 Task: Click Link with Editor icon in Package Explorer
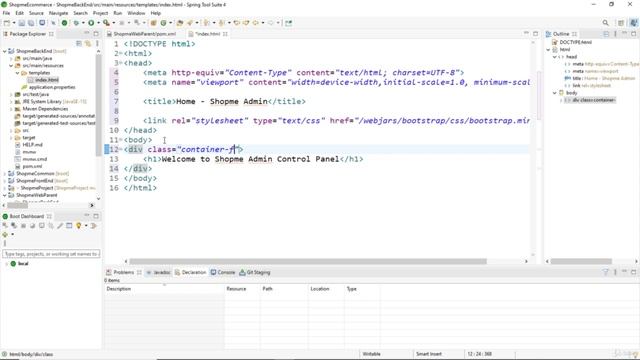88,43
